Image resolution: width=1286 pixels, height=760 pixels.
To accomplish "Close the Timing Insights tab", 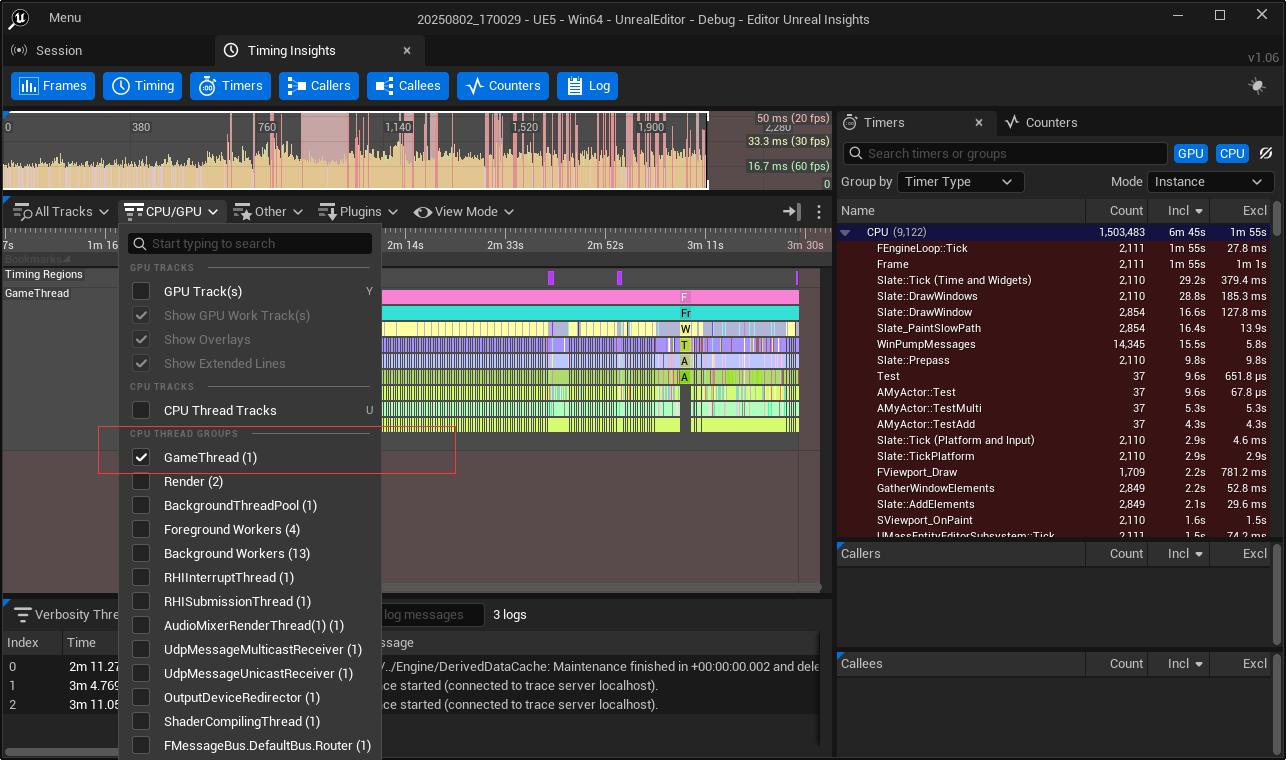I will coord(407,51).
